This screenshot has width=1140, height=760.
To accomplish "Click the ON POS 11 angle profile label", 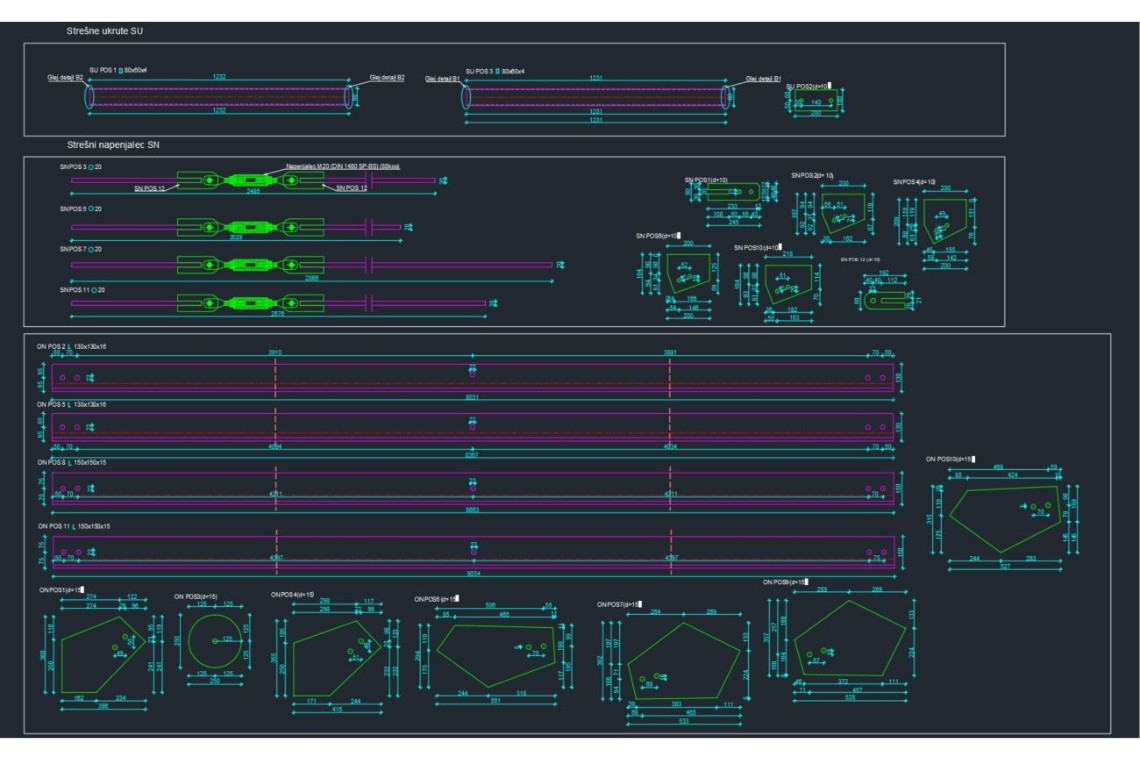I will coord(73,524).
